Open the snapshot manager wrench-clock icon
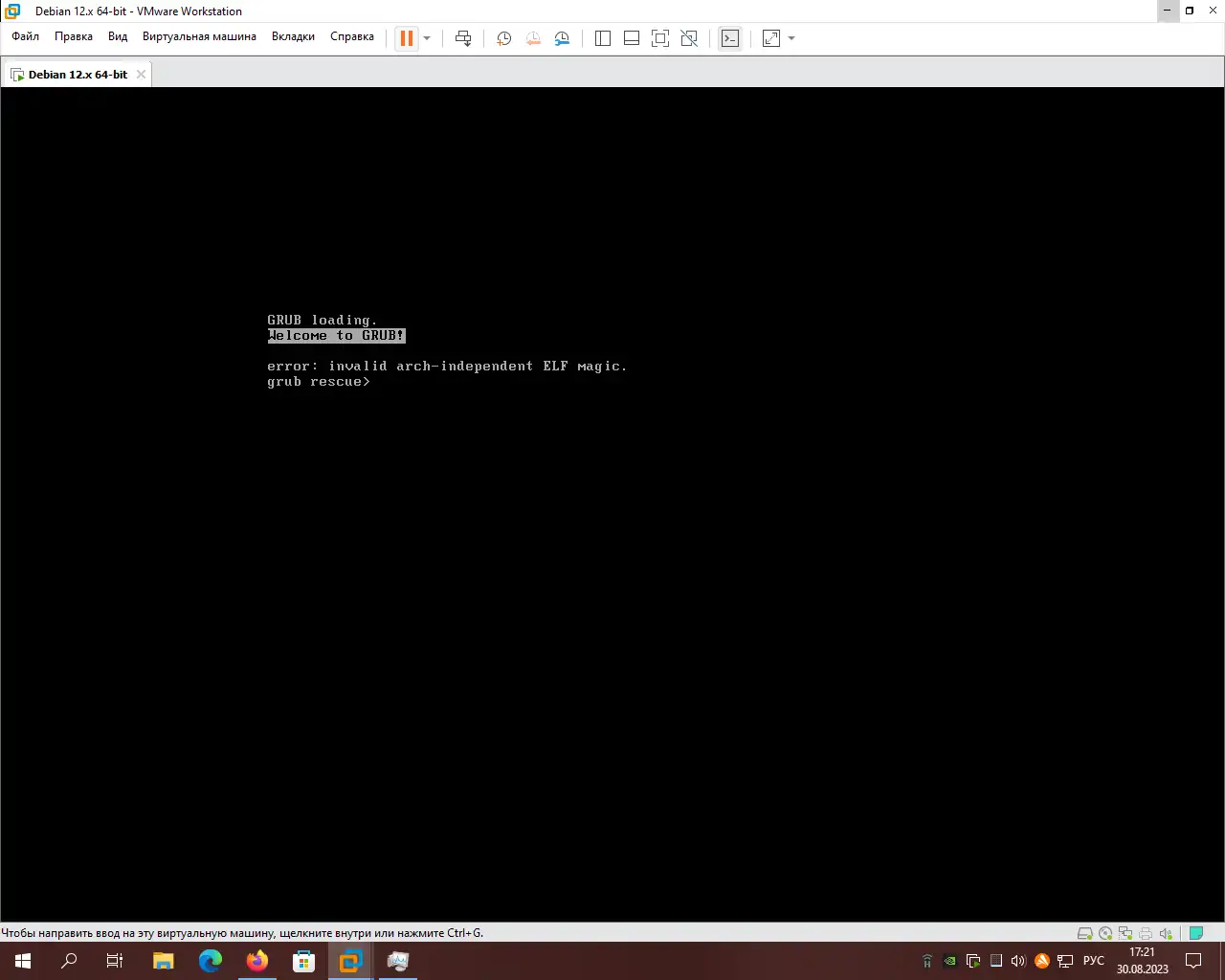The height and width of the screenshot is (980, 1225). click(562, 38)
